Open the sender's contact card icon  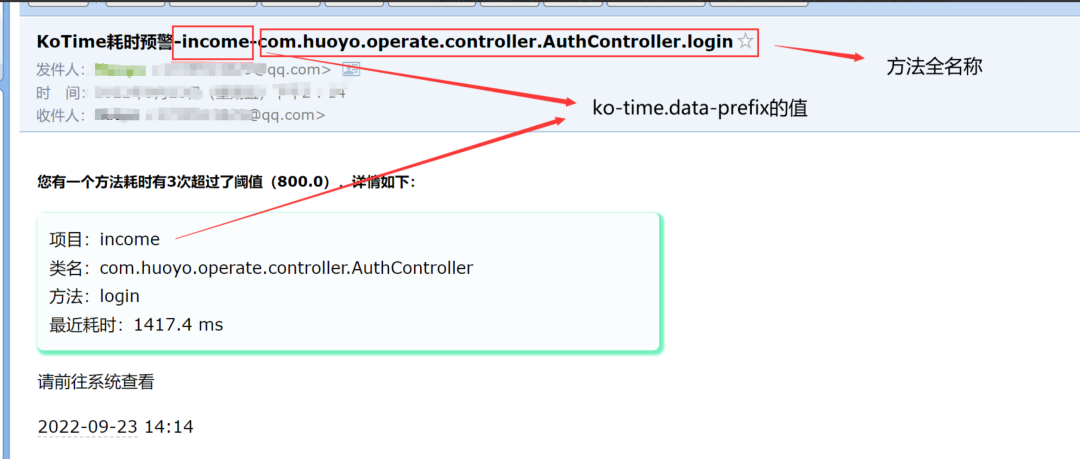(x=351, y=69)
